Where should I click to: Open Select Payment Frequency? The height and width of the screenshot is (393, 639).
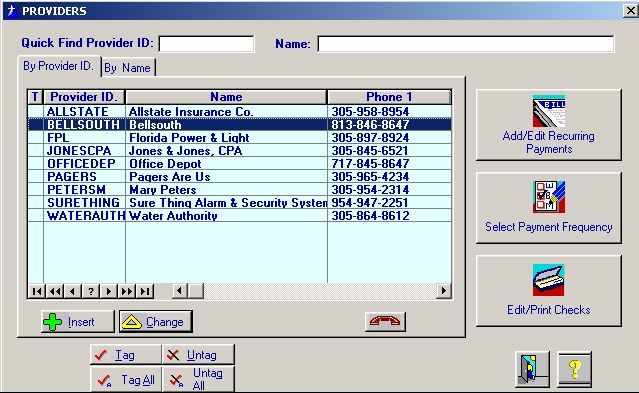coord(549,208)
